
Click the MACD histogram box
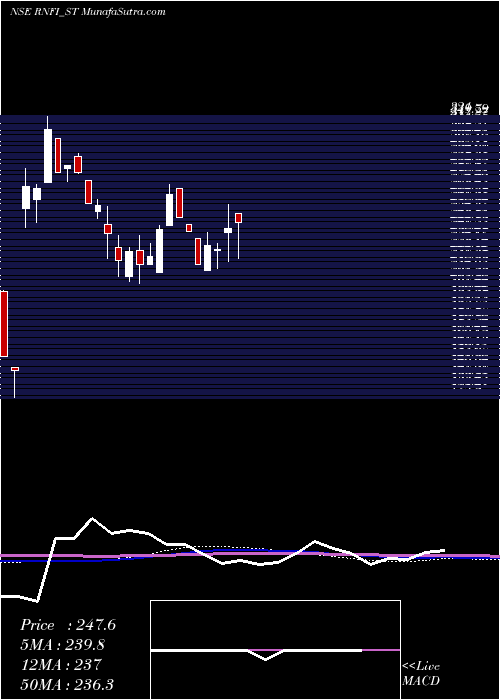tap(275, 650)
